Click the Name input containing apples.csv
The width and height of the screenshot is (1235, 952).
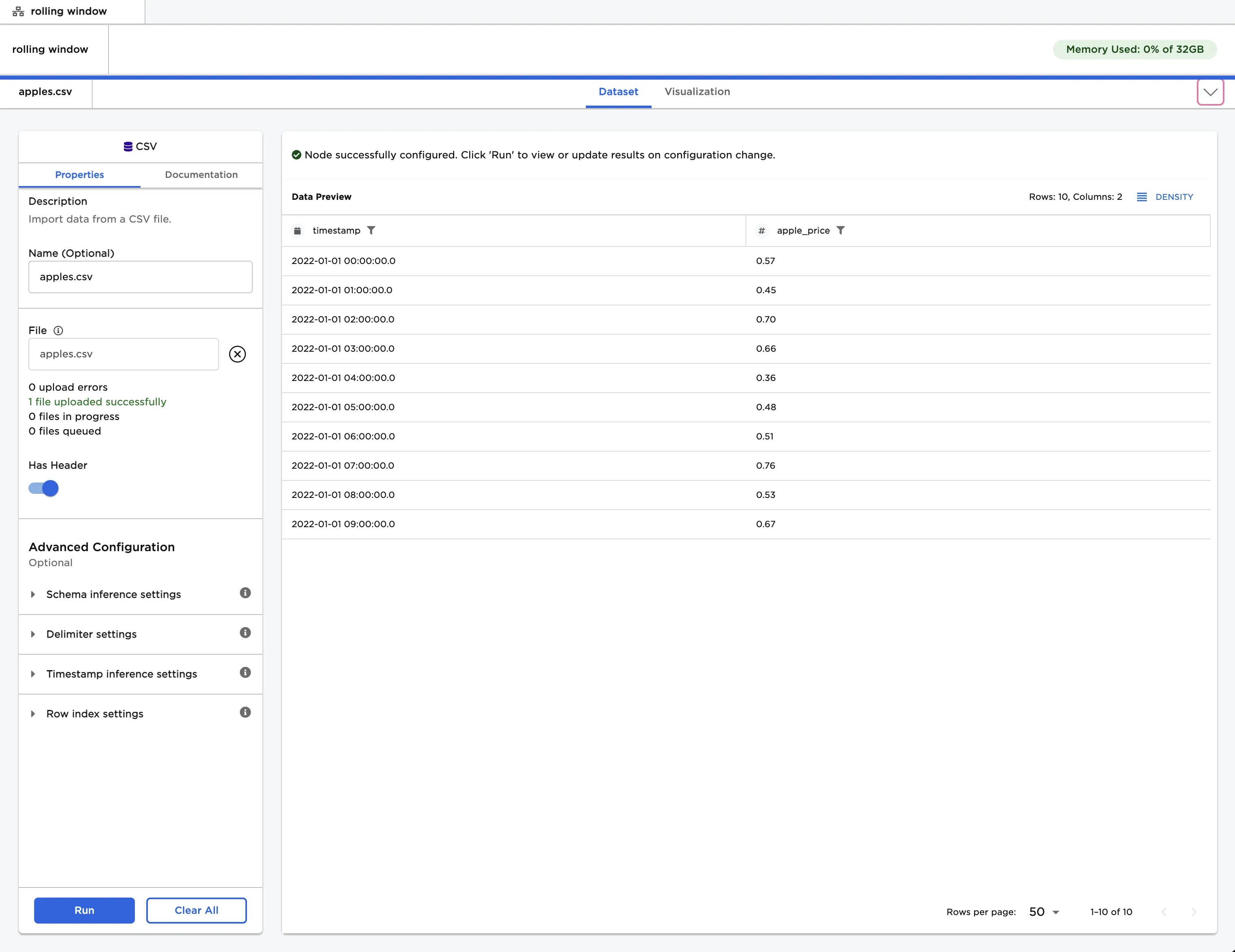pyautogui.click(x=140, y=277)
